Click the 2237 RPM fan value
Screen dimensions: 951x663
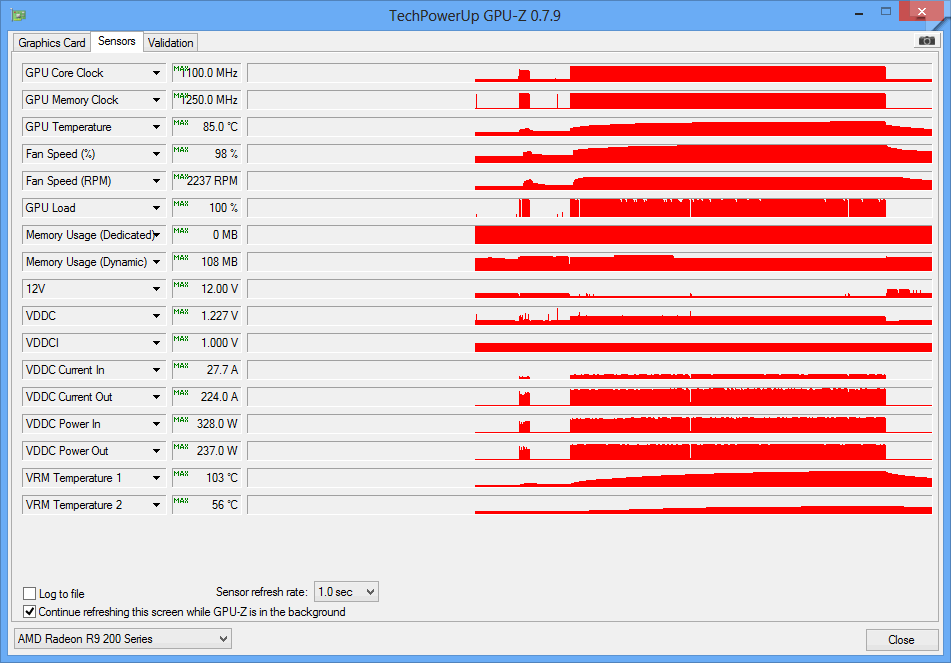tap(207, 181)
